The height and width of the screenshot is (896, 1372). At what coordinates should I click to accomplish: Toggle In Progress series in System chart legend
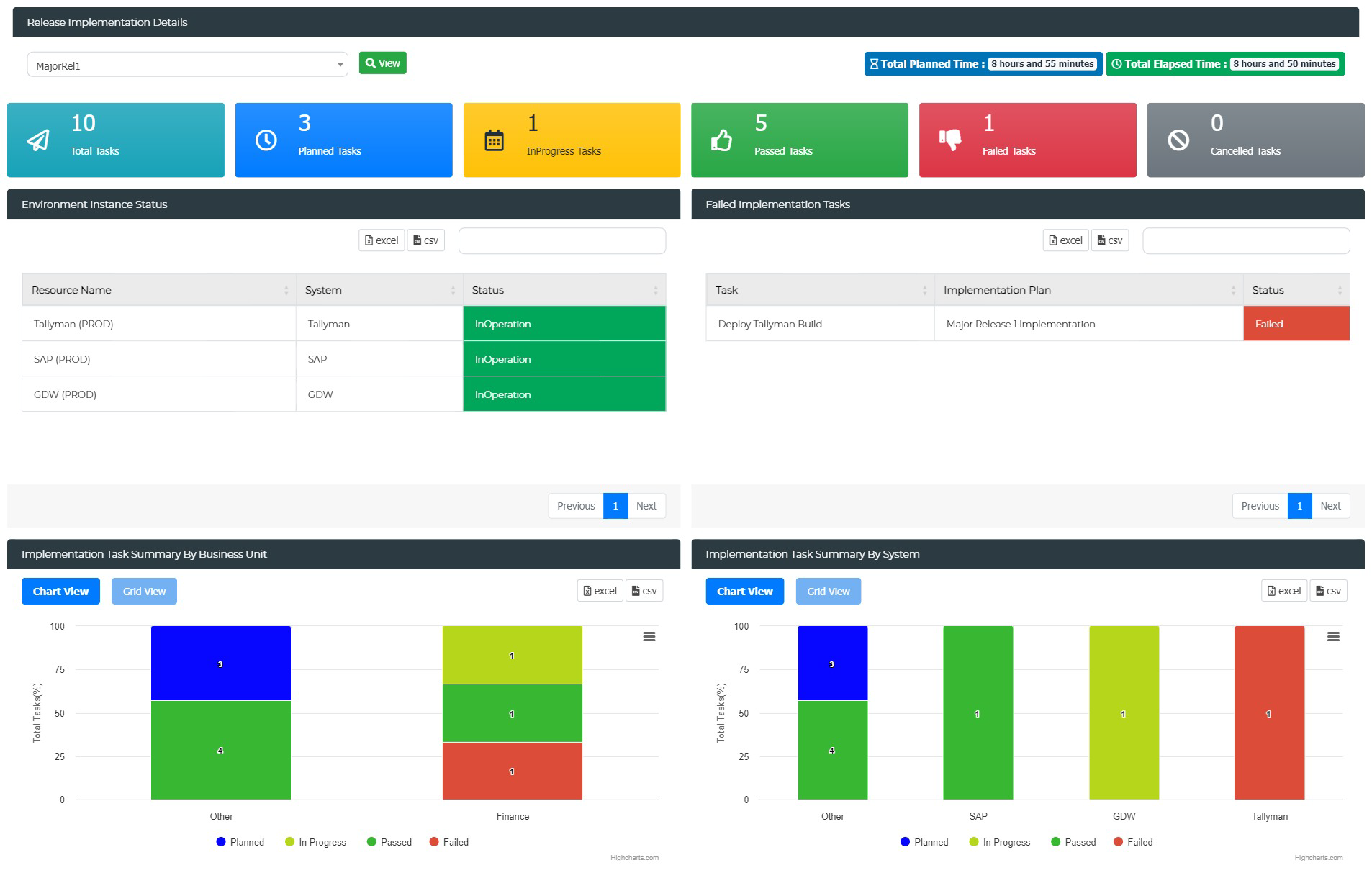coord(1000,842)
